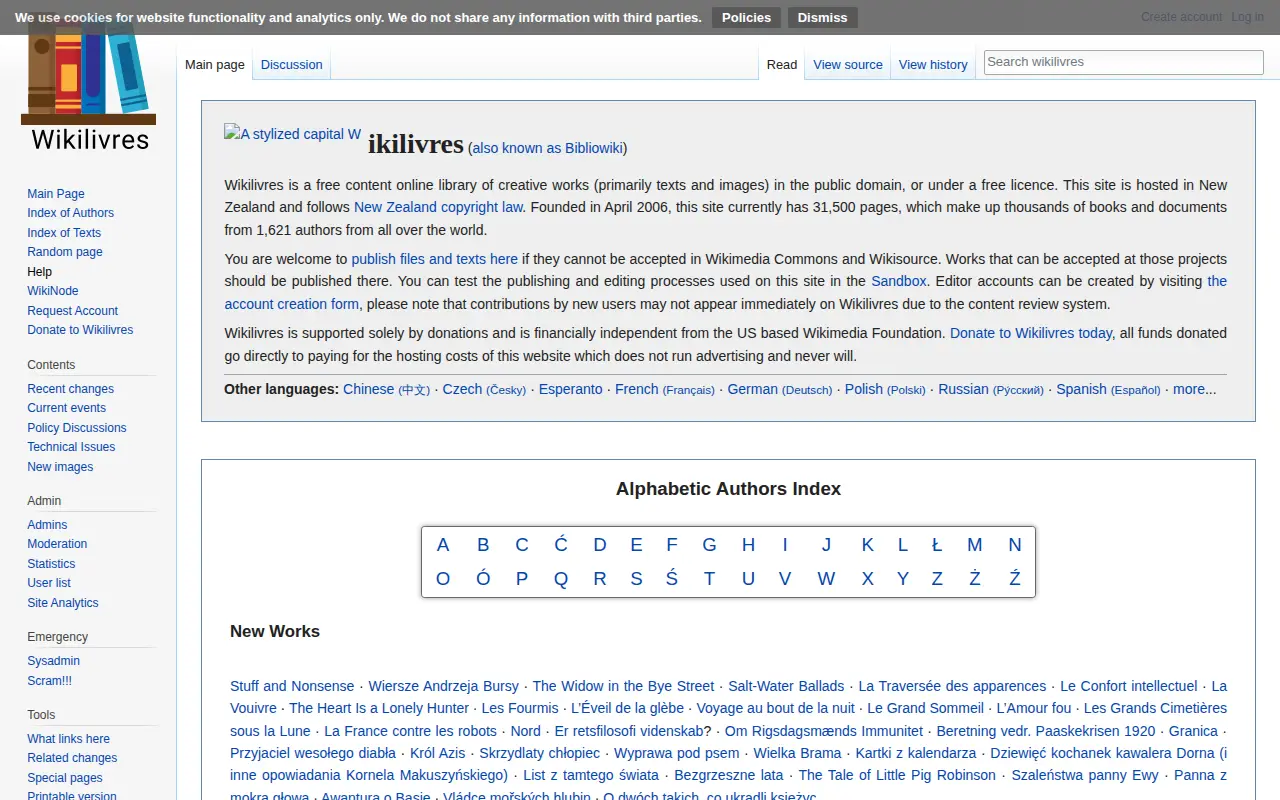Open WikiNode link
Image resolution: width=1280 pixels, height=800 pixels.
coord(53,291)
